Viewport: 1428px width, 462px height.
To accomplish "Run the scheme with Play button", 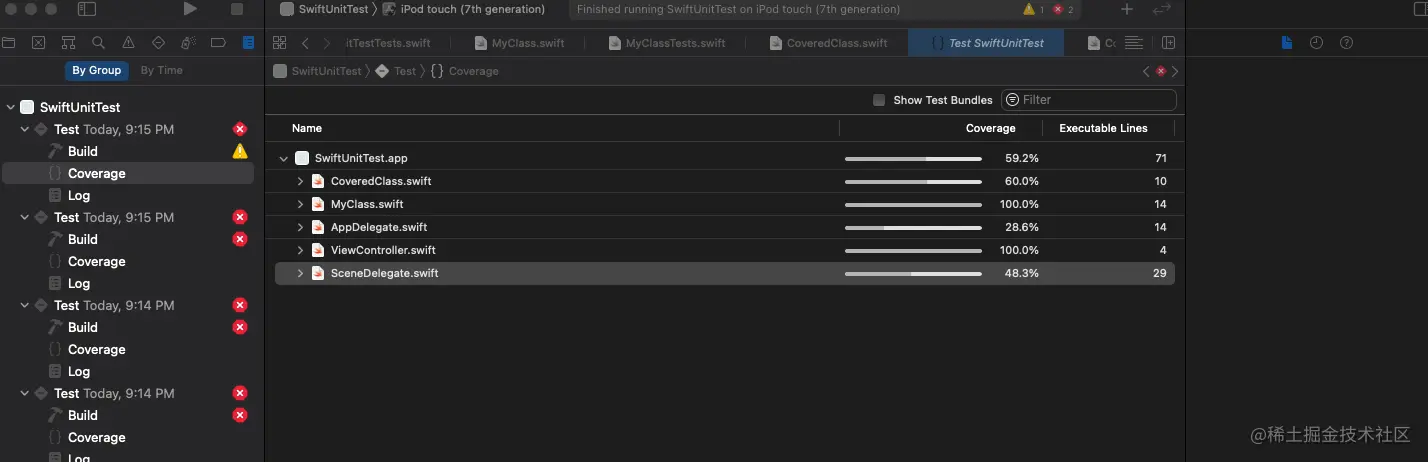I will click(190, 9).
